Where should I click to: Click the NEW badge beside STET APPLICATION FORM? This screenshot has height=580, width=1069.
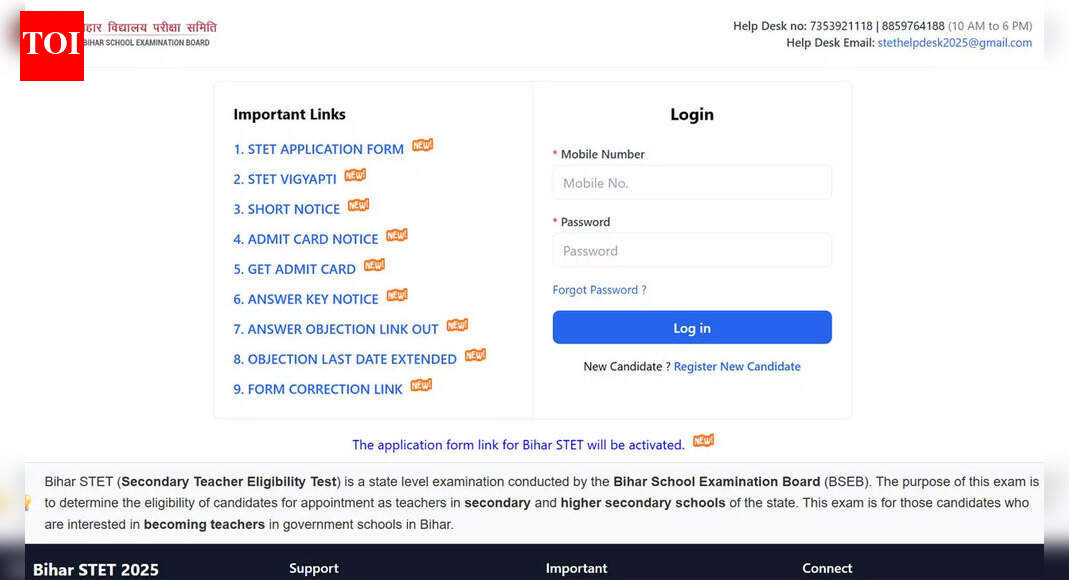pos(422,145)
